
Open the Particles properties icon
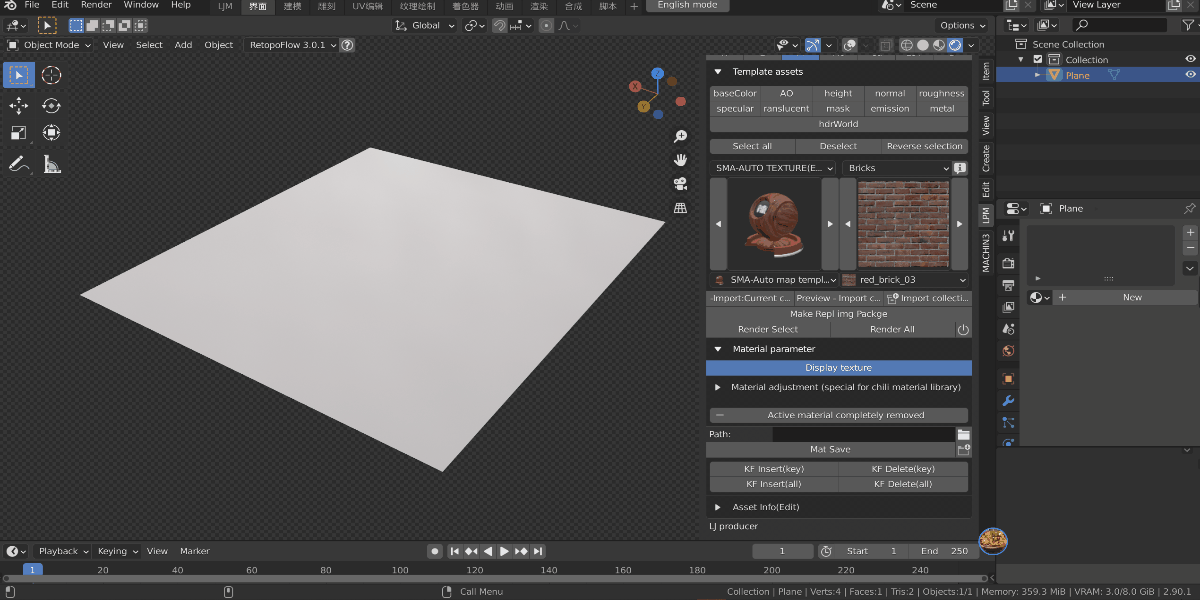click(x=1008, y=423)
